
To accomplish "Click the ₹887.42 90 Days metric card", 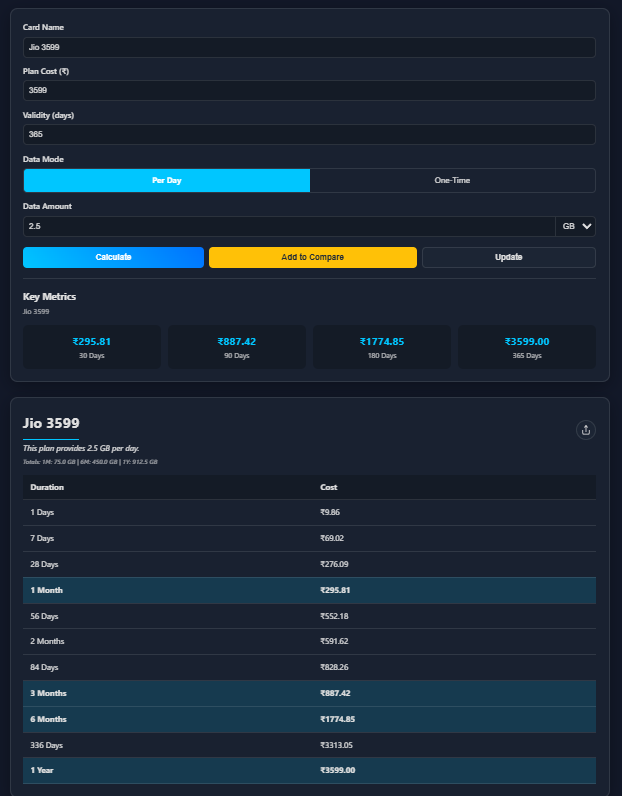I will tap(237, 347).
